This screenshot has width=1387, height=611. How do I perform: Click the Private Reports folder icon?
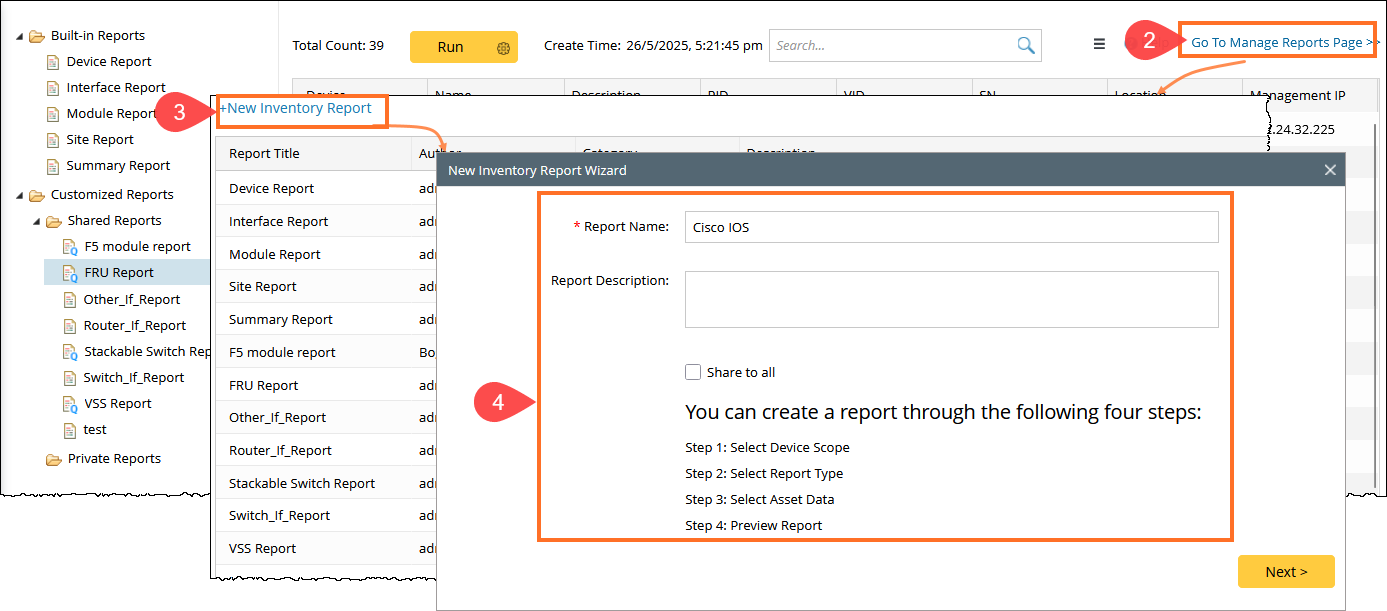pos(53,459)
